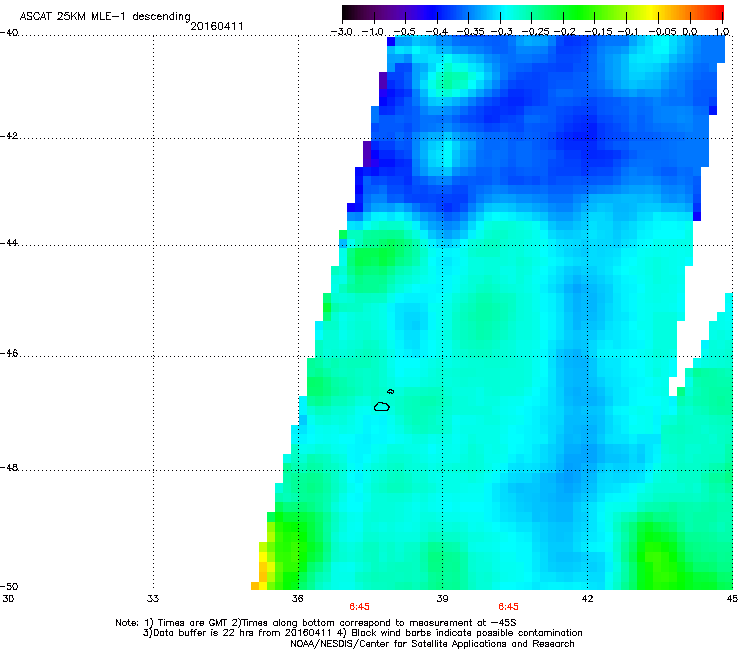Click the red 8:45 time between longitudes 39 and 42

(x=508, y=607)
